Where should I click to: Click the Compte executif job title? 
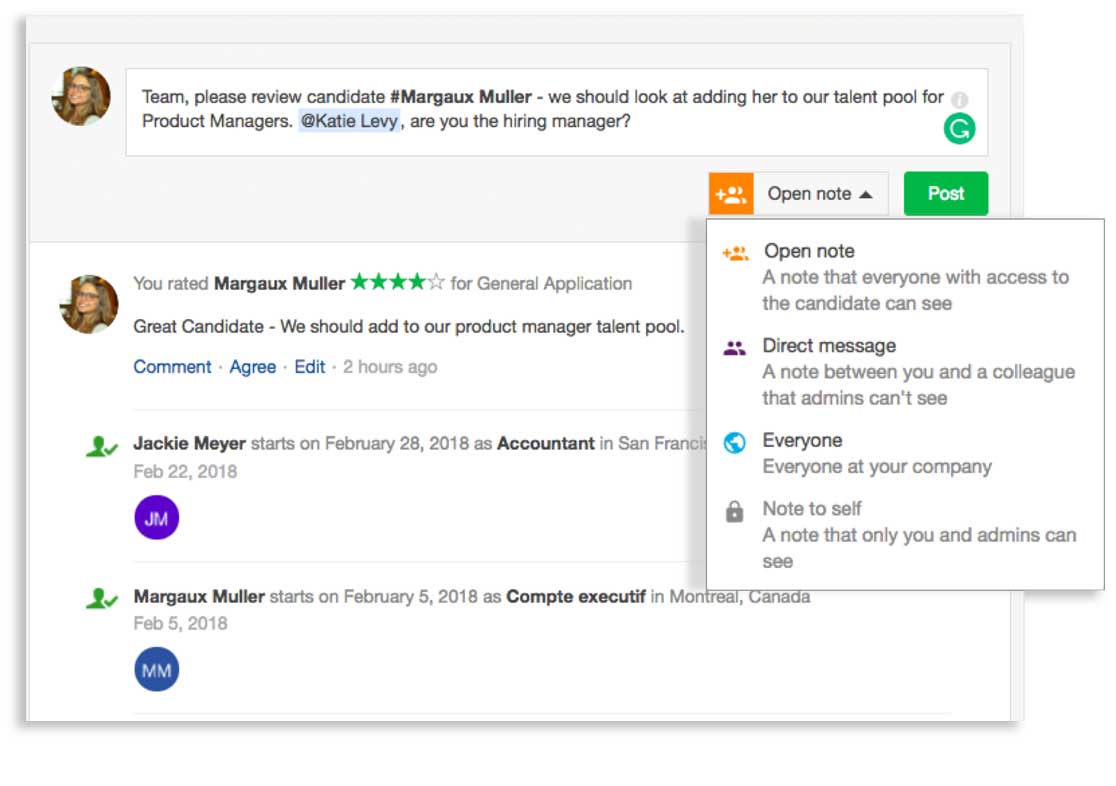[576, 596]
